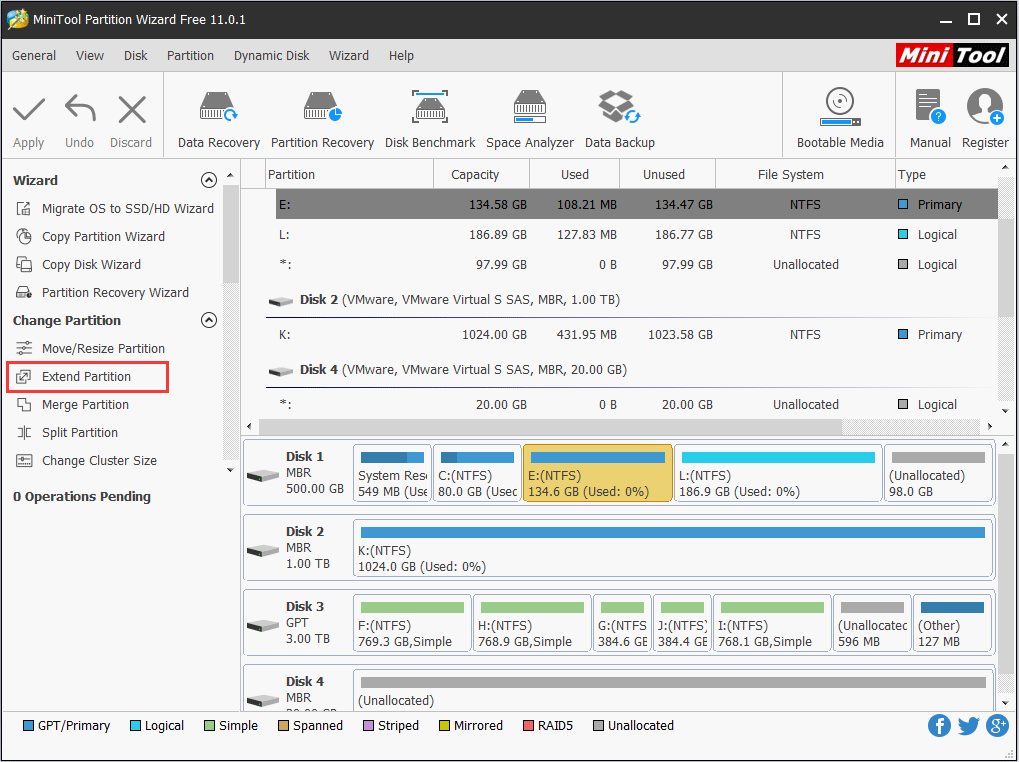Open the Manual icon
1019x762 pixels.
[930, 107]
